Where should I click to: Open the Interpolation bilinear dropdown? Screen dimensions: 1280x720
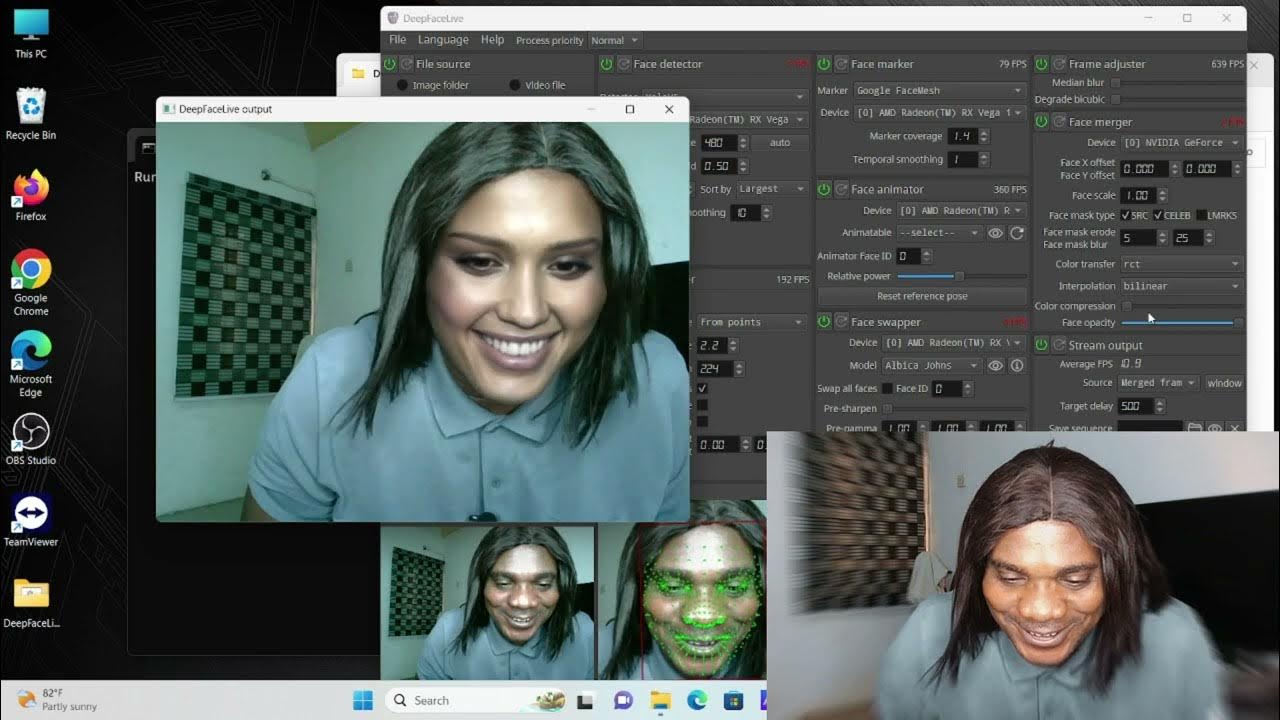(1181, 286)
